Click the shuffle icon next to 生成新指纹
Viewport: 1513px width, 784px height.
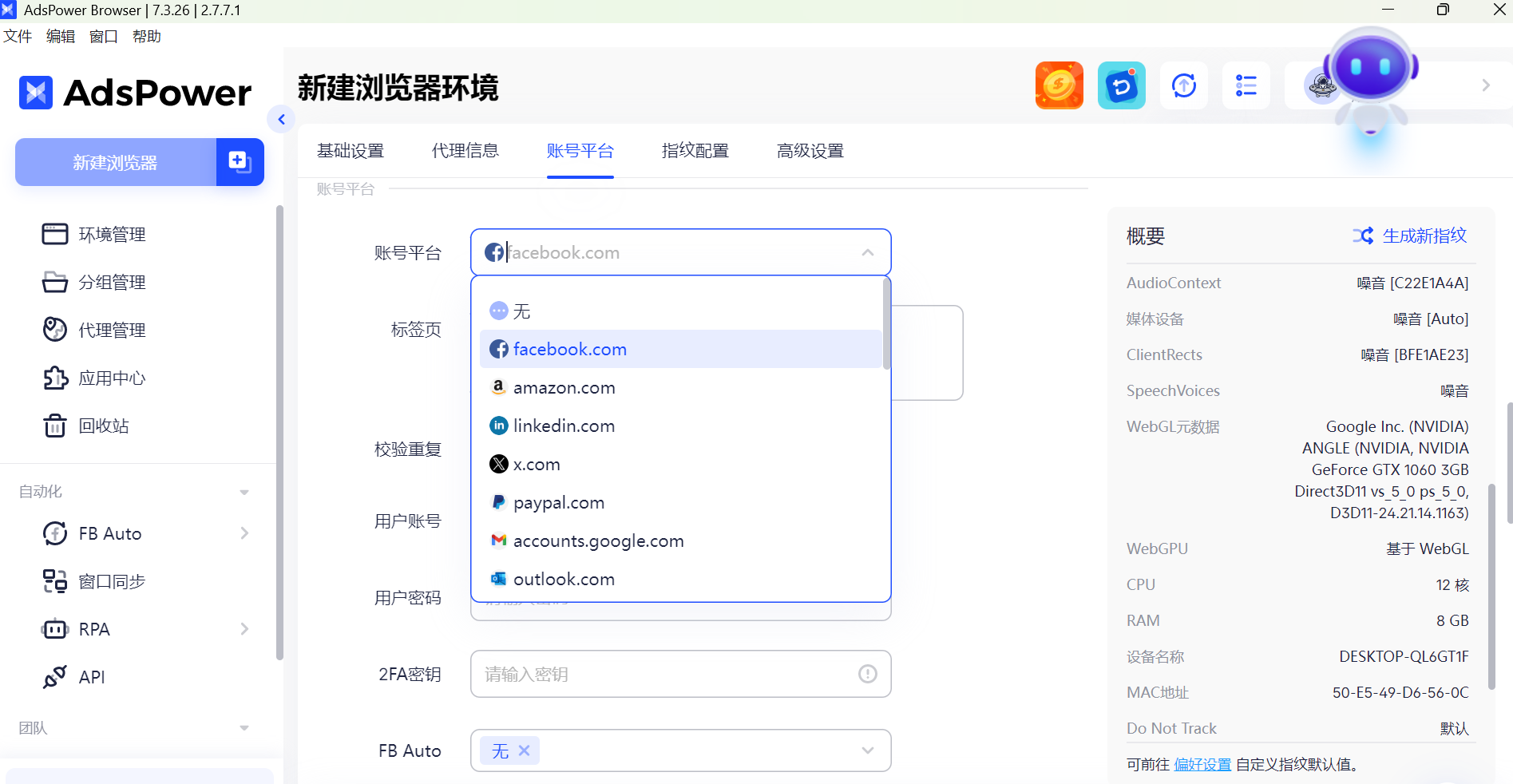coord(1363,236)
